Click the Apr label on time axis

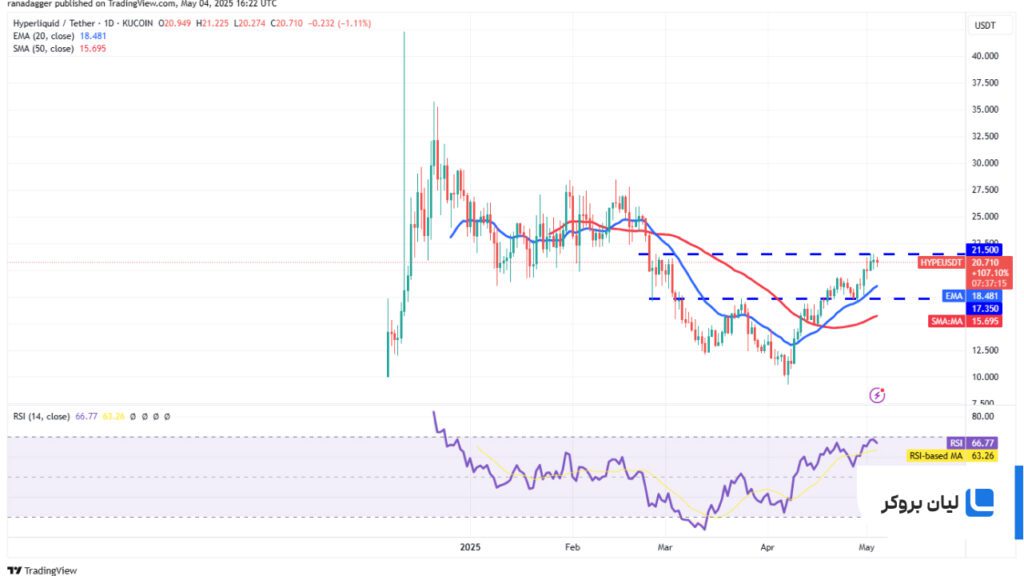(x=767, y=547)
